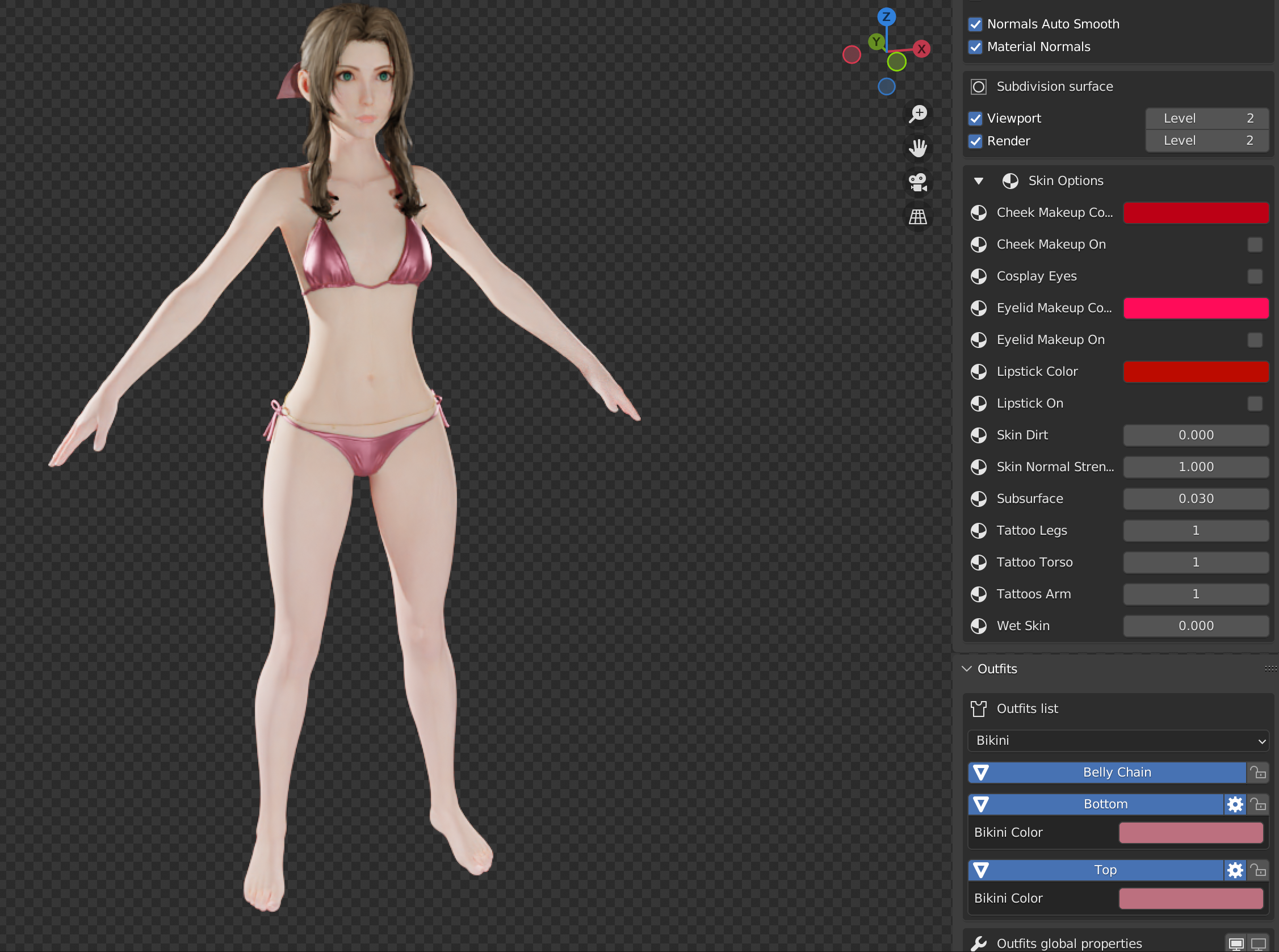Viewport: 1279px width, 952px height.
Task: Open the Bikini Color swatch under Bottom
Action: (1191, 833)
